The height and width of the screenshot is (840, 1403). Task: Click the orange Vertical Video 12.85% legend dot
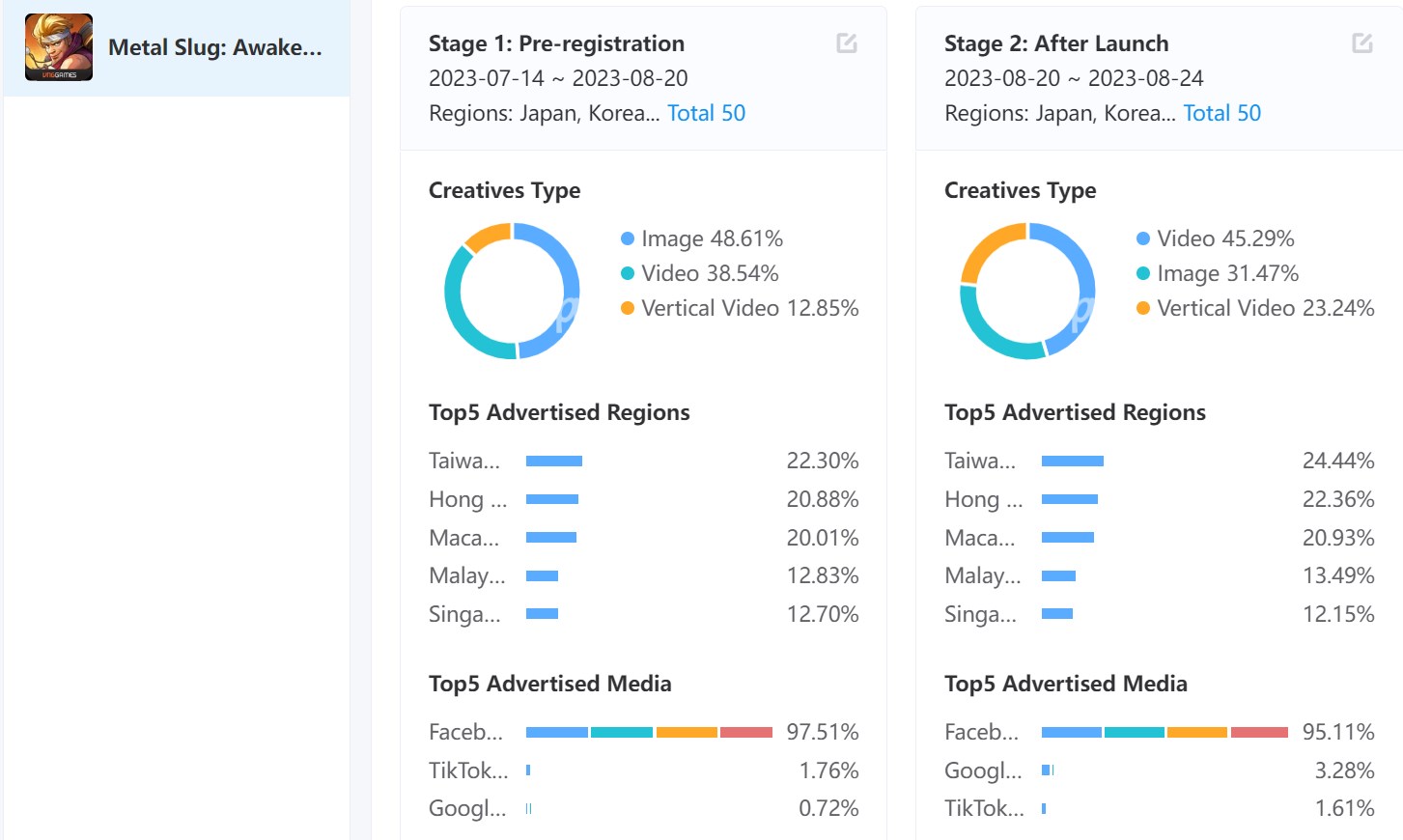pyautogui.click(x=628, y=308)
